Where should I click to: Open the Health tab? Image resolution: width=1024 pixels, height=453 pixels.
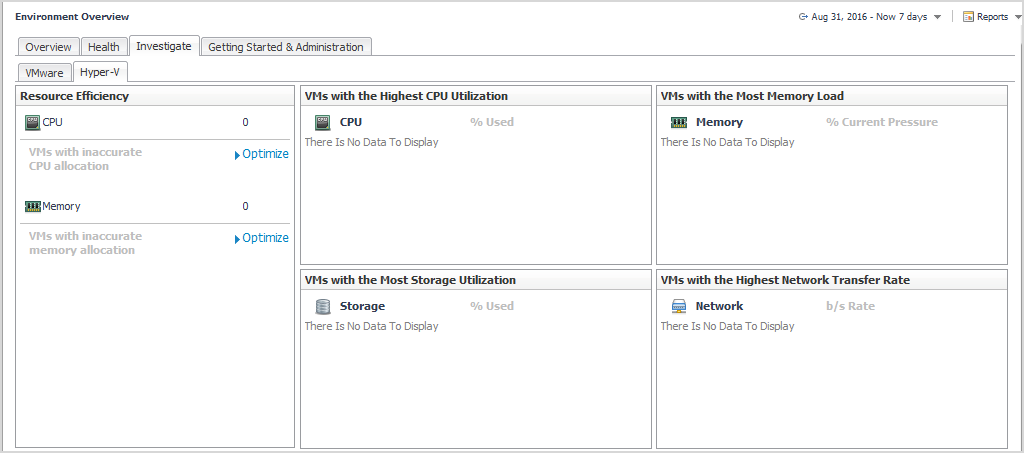point(103,47)
